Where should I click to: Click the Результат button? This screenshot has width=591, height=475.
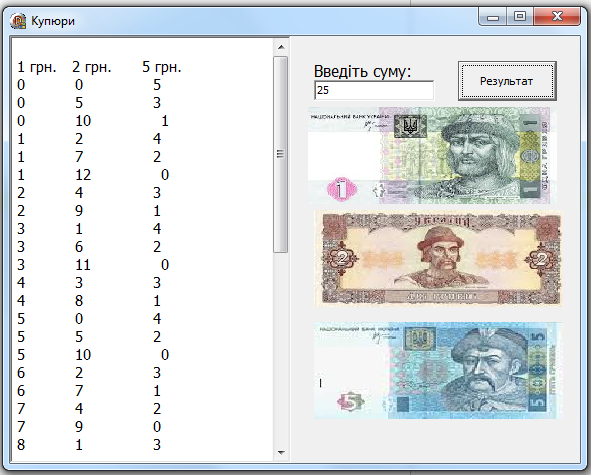[507, 81]
